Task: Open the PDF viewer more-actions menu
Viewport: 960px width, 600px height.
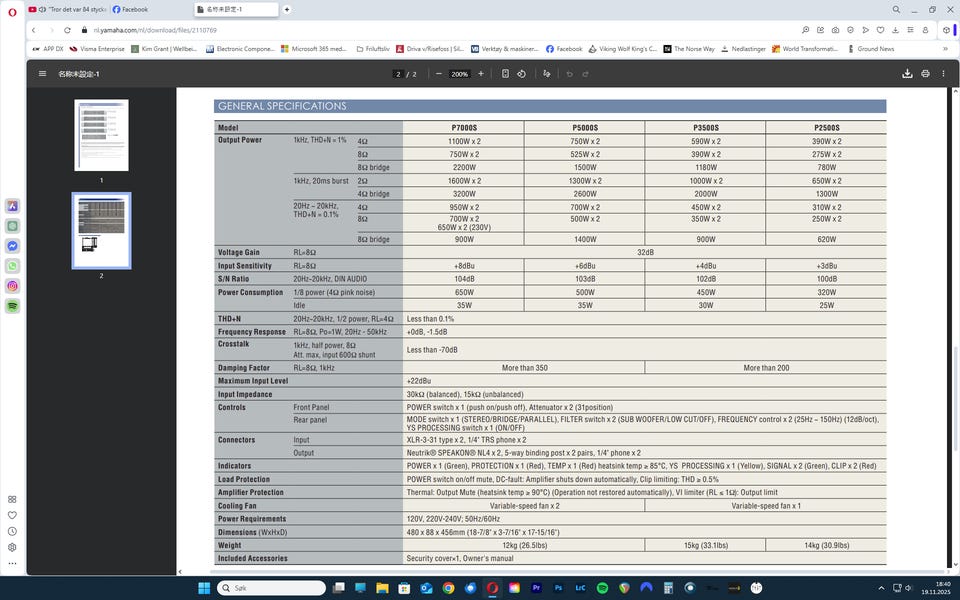Action: pyautogui.click(x=943, y=73)
